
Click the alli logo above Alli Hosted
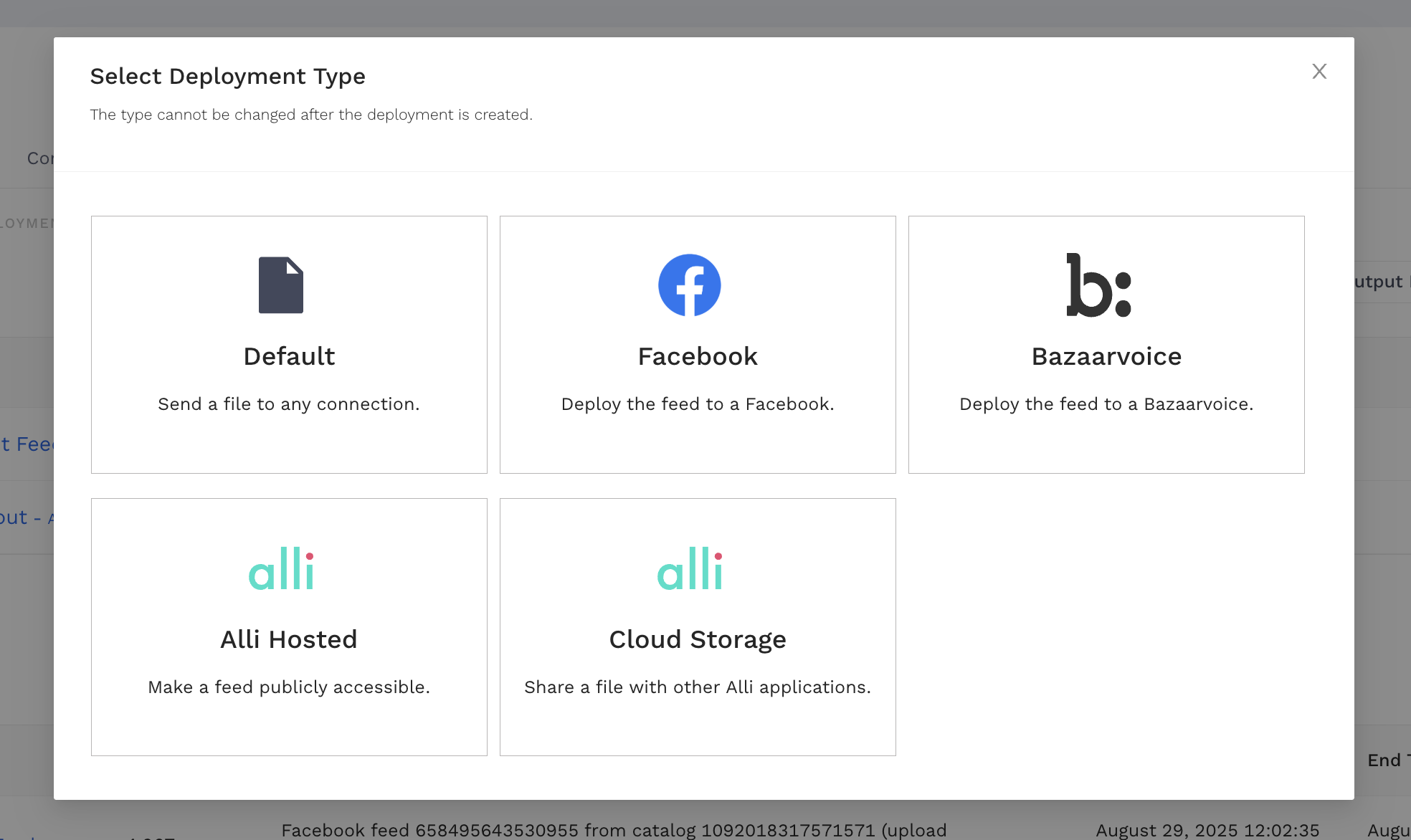281,569
